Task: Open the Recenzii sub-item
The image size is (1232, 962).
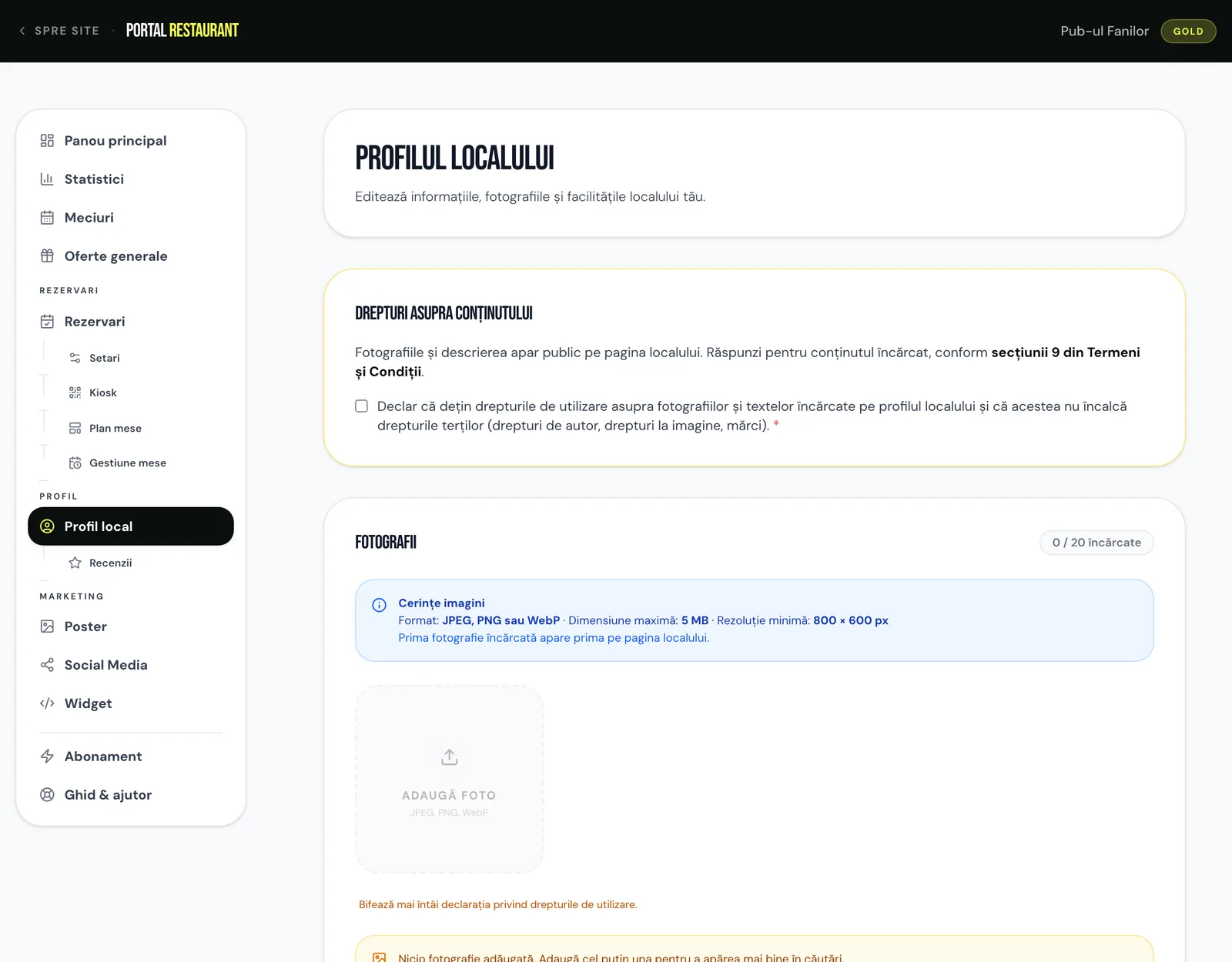Action: click(110, 563)
